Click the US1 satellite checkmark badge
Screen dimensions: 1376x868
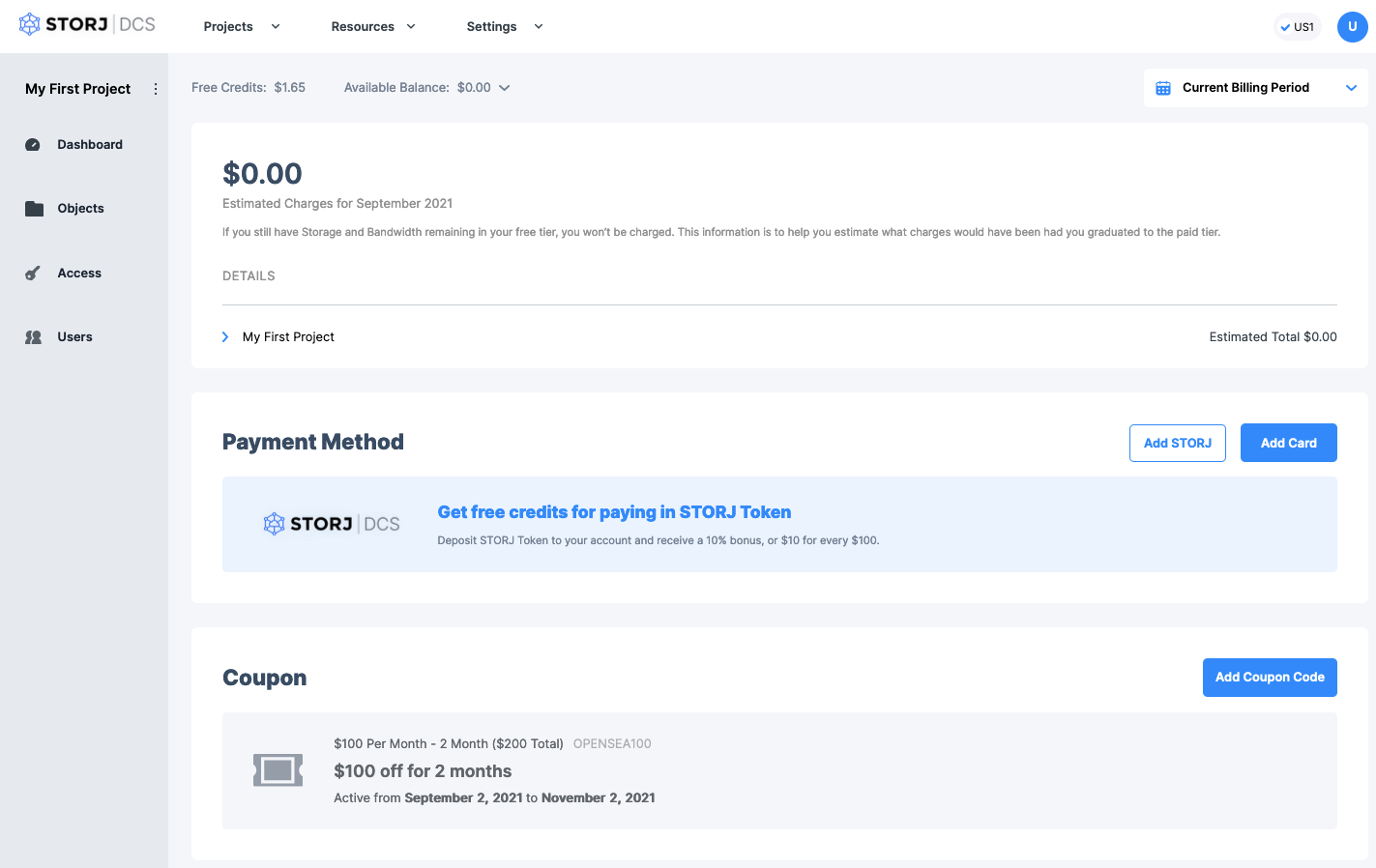[1297, 27]
